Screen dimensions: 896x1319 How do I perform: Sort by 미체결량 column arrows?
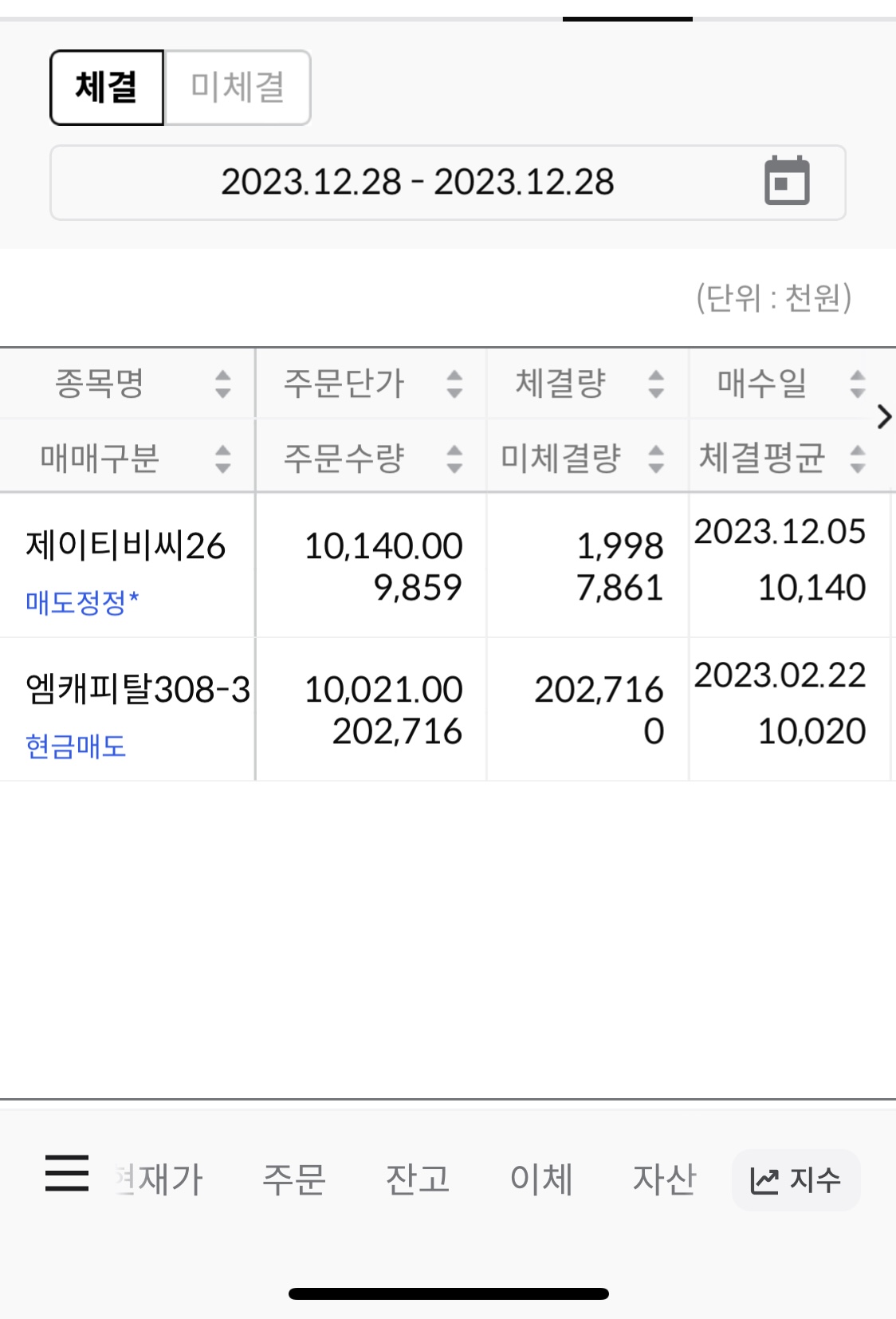tap(656, 459)
